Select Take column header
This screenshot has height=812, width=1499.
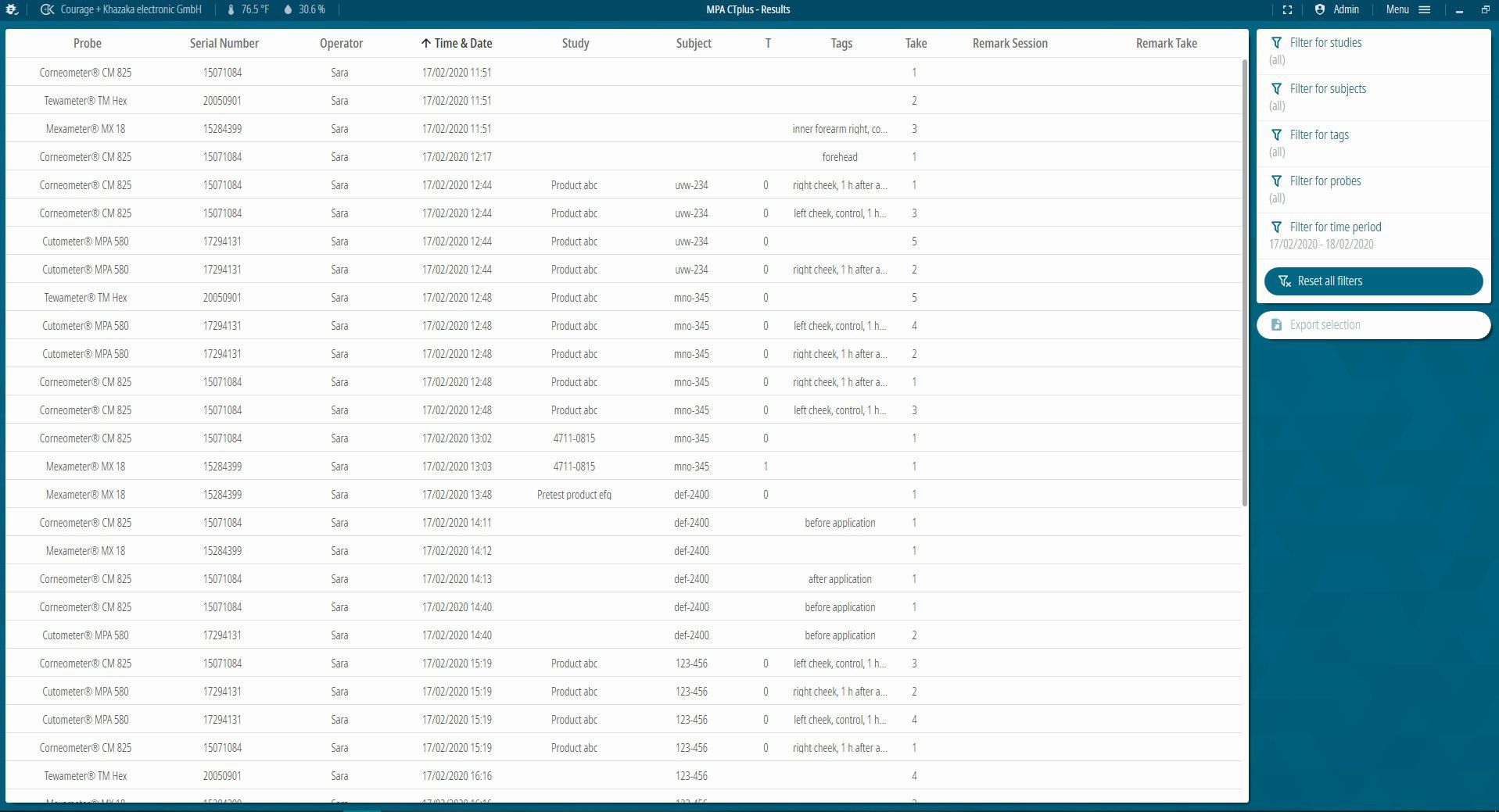tap(916, 43)
